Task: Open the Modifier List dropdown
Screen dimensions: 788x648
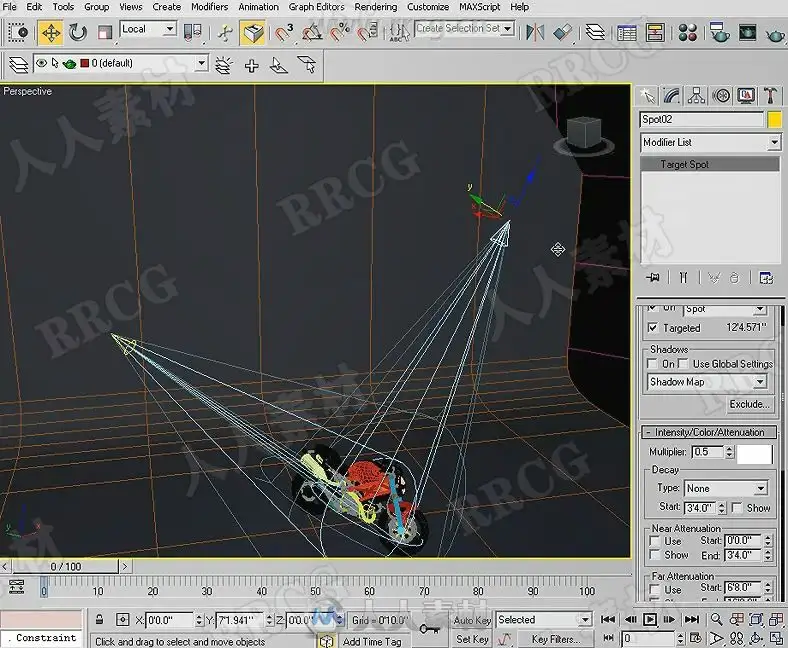Action: click(710, 142)
